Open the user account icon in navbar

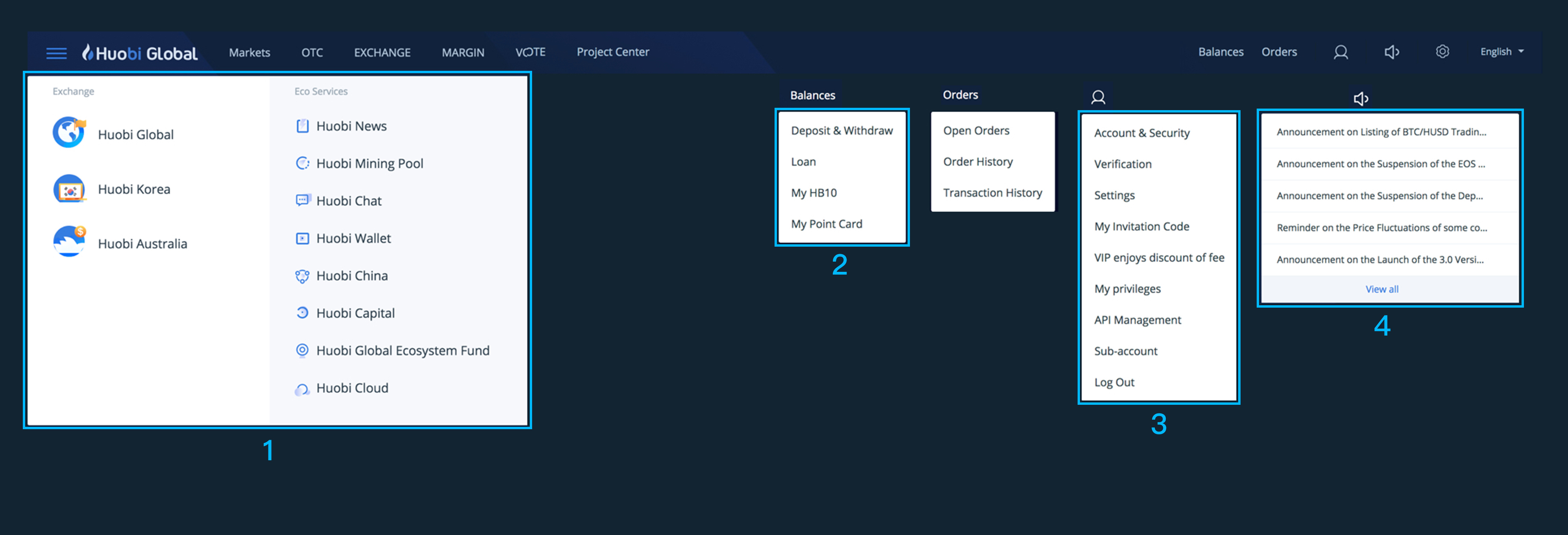coord(1341,52)
